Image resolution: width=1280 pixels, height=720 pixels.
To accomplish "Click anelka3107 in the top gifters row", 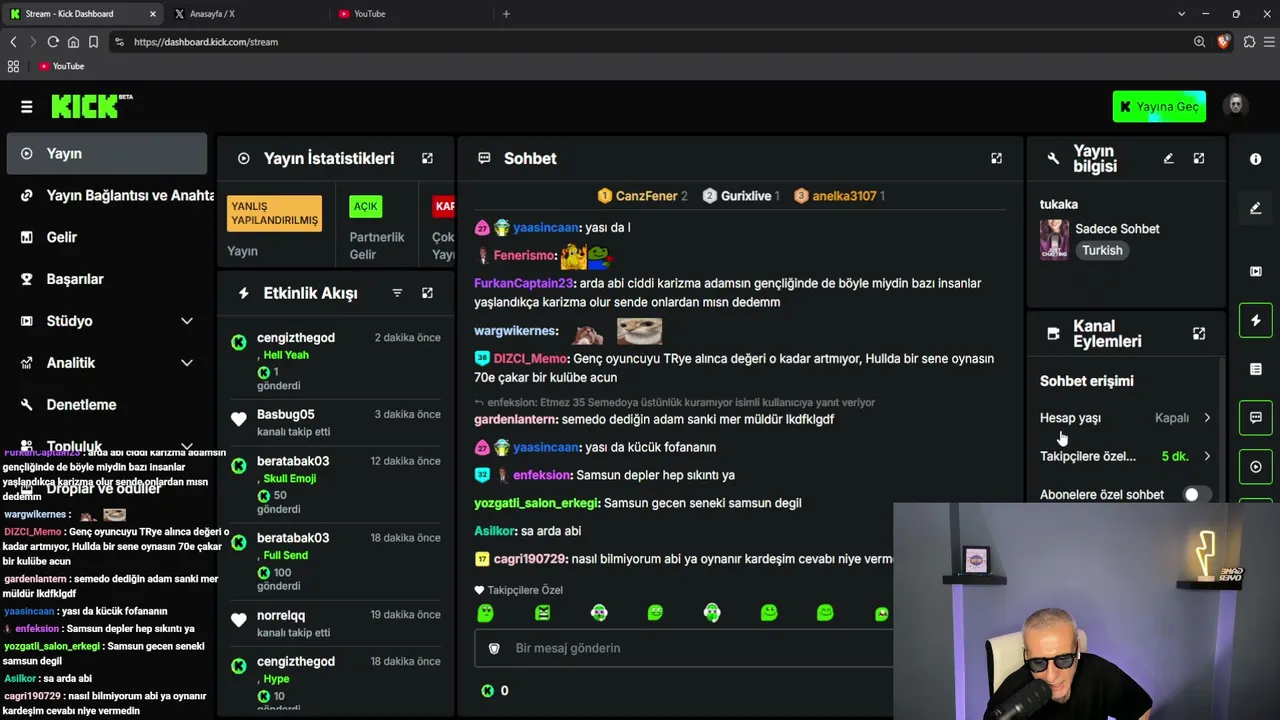I will [844, 196].
